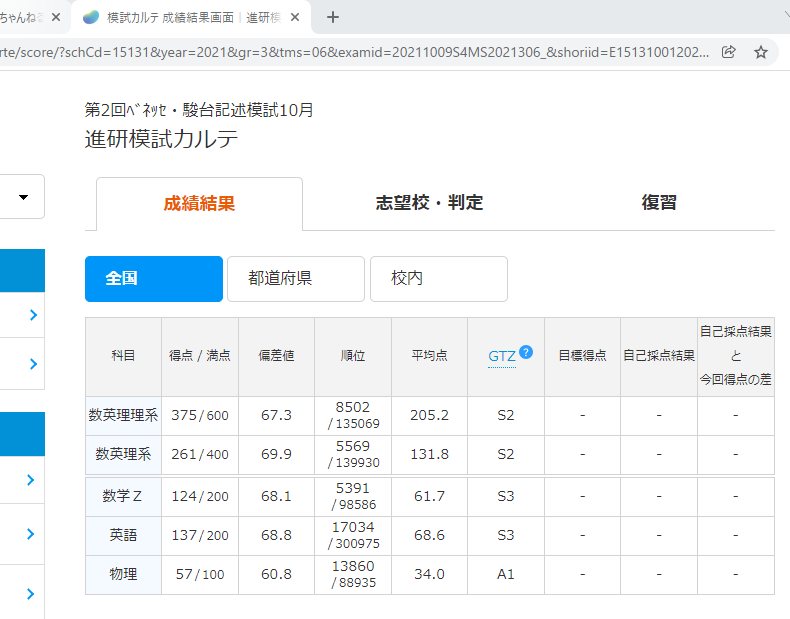The width and height of the screenshot is (790, 619).
Task: Click the rank 17034 / 300975
Action: click(353, 535)
